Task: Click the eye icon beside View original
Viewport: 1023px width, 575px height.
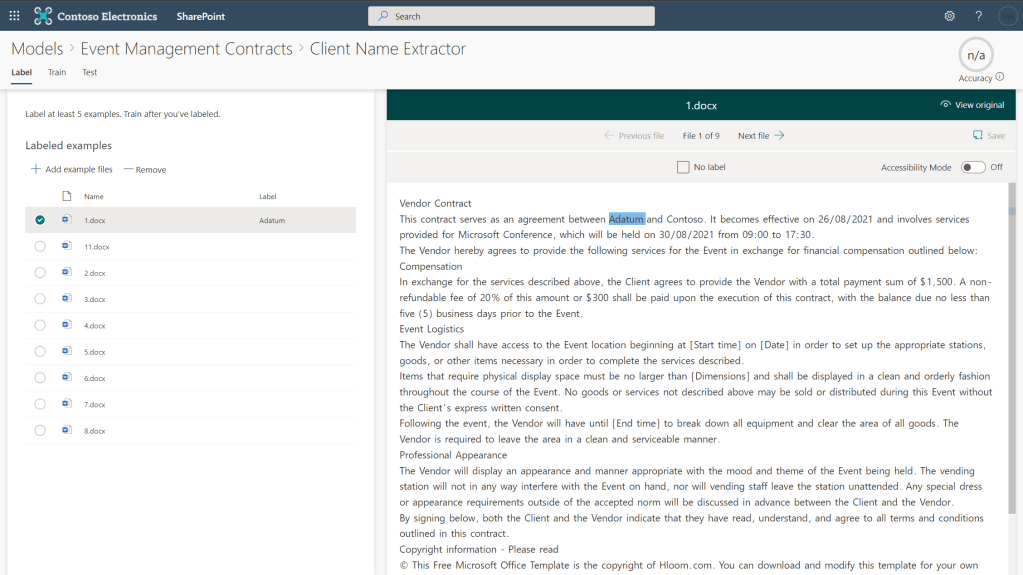Action: point(945,105)
